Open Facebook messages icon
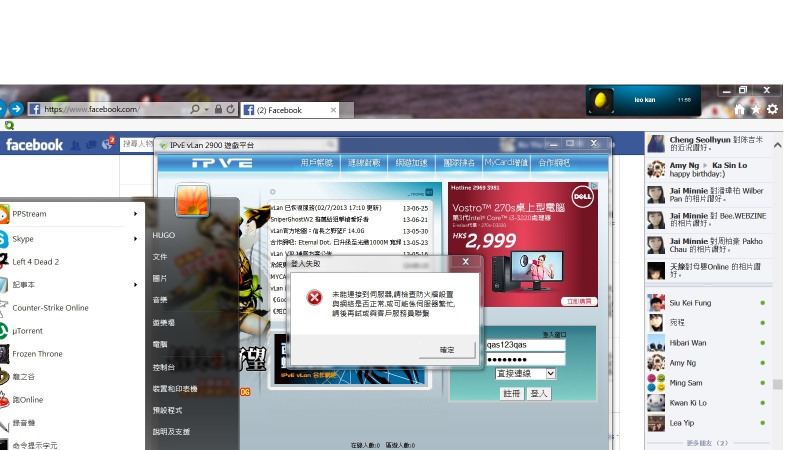The height and width of the screenshot is (450, 800). point(91,146)
